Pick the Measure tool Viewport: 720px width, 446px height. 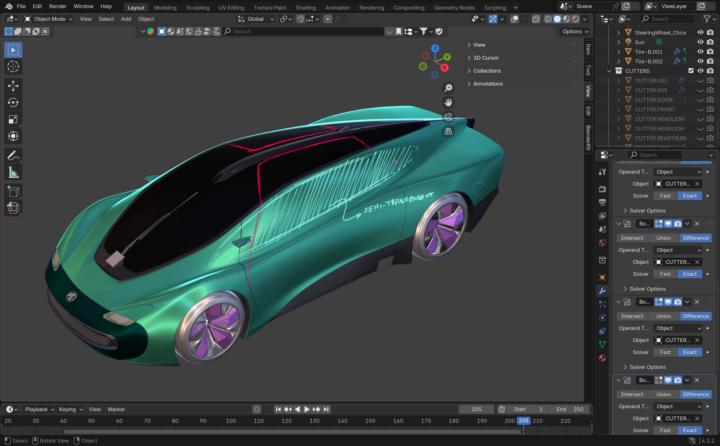13,172
